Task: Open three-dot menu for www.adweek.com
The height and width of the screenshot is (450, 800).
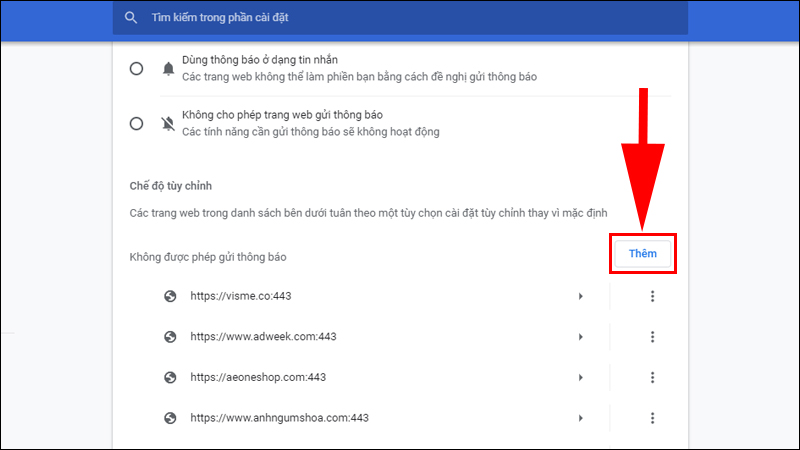Action: pyautogui.click(x=652, y=337)
